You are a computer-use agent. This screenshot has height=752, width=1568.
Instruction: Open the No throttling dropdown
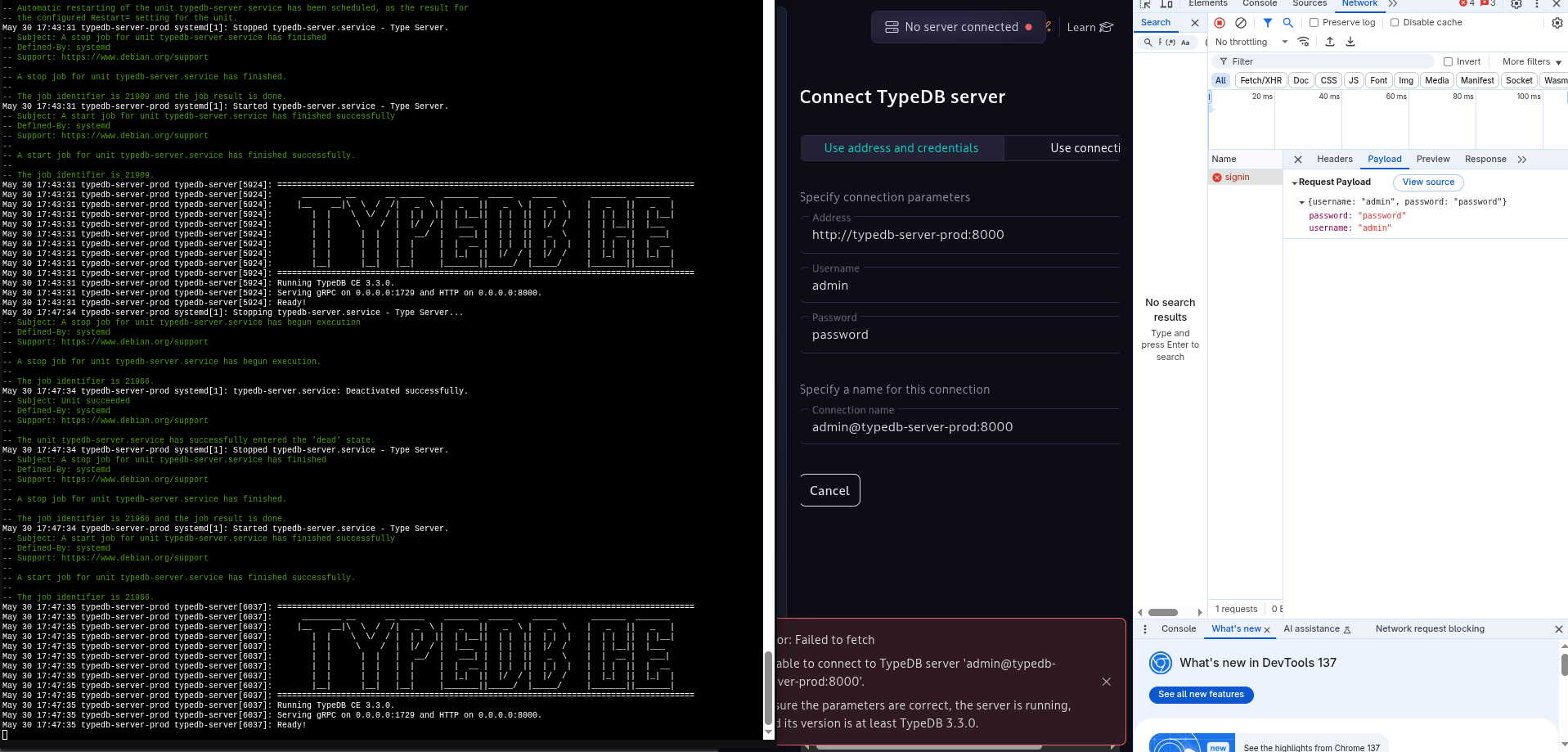tap(1251, 42)
